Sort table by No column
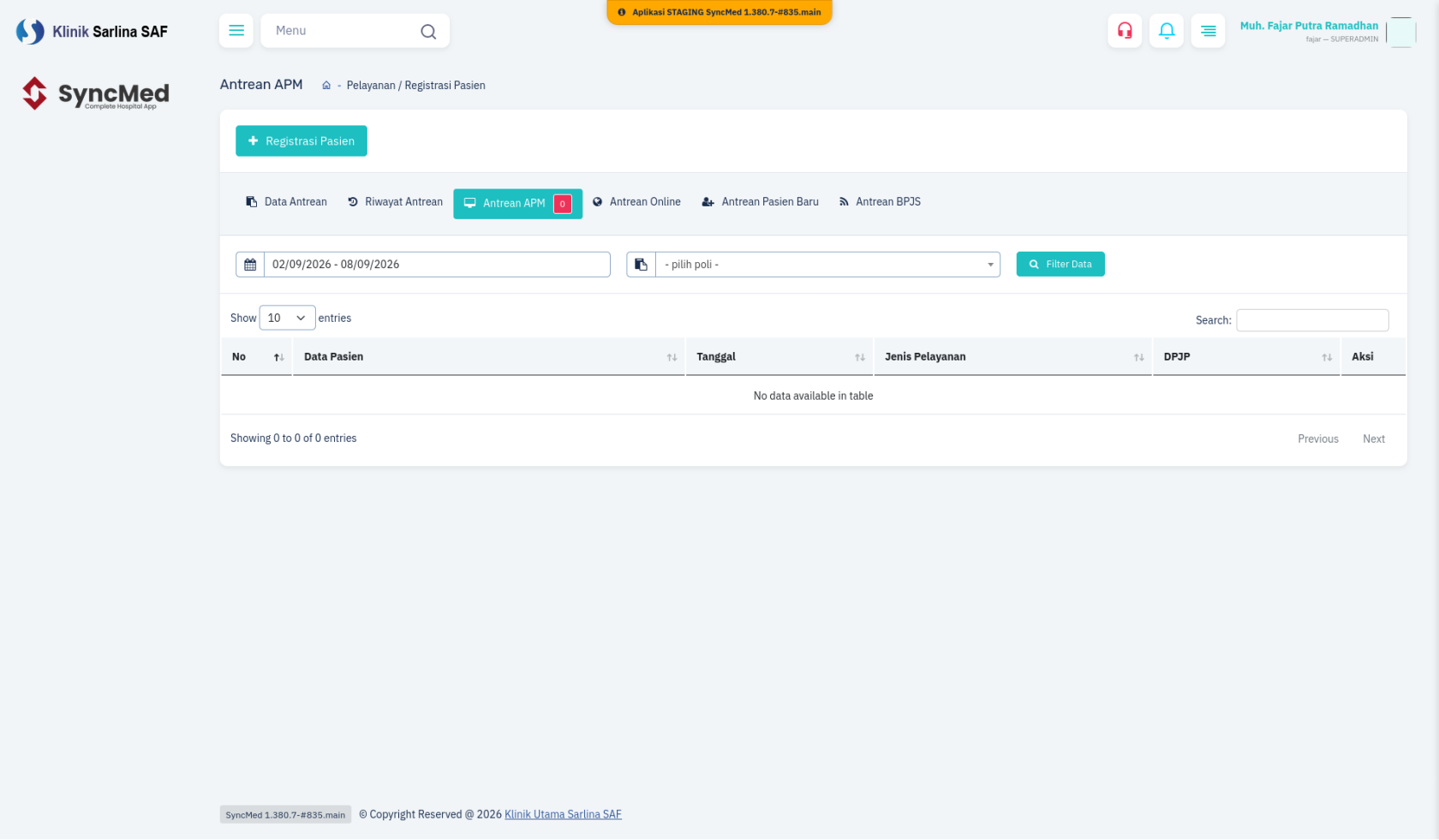The image size is (1439, 840). (256, 357)
